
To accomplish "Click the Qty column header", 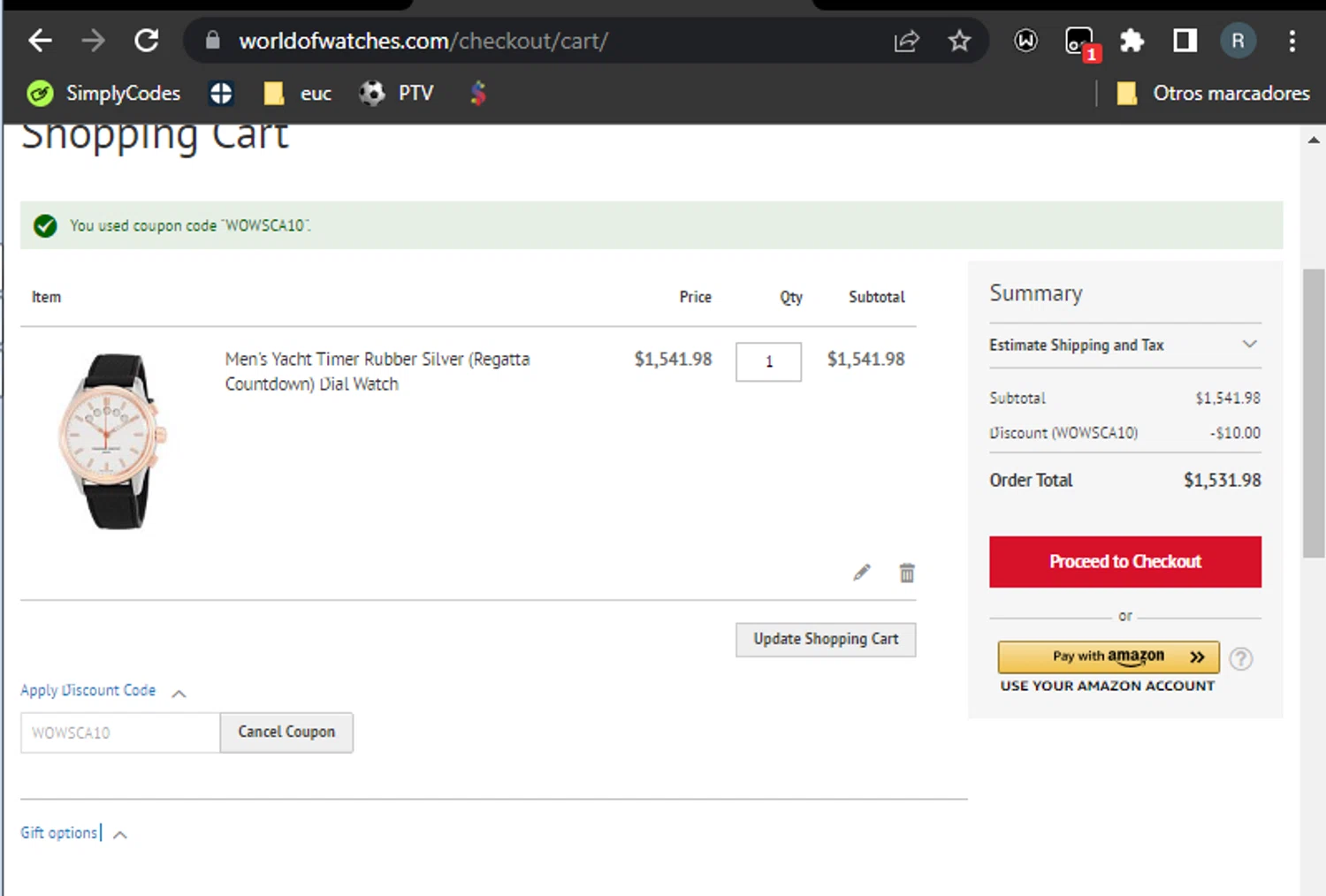I will coord(791,298).
